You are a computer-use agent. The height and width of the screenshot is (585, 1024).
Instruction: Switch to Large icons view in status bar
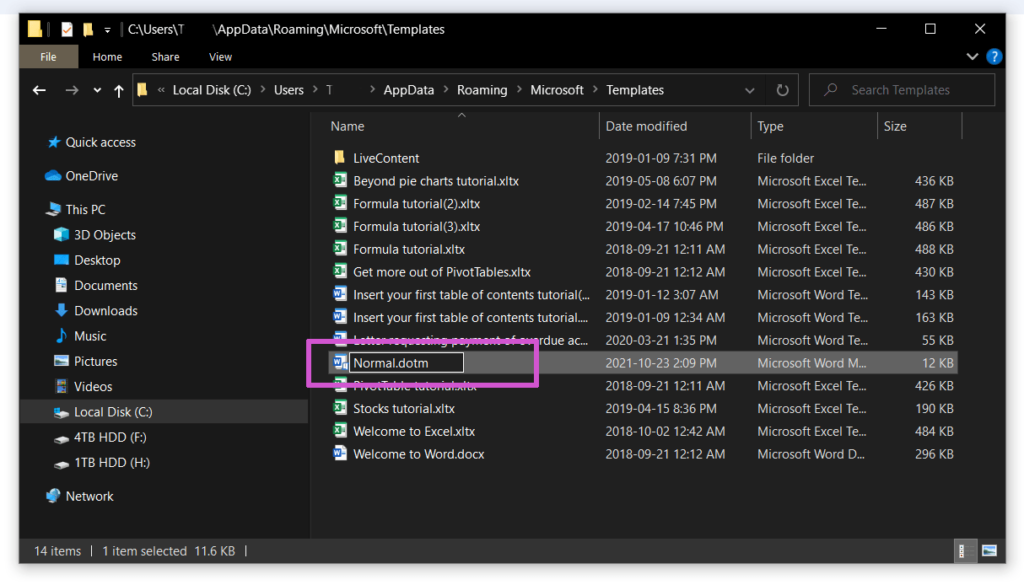(x=989, y=551)
